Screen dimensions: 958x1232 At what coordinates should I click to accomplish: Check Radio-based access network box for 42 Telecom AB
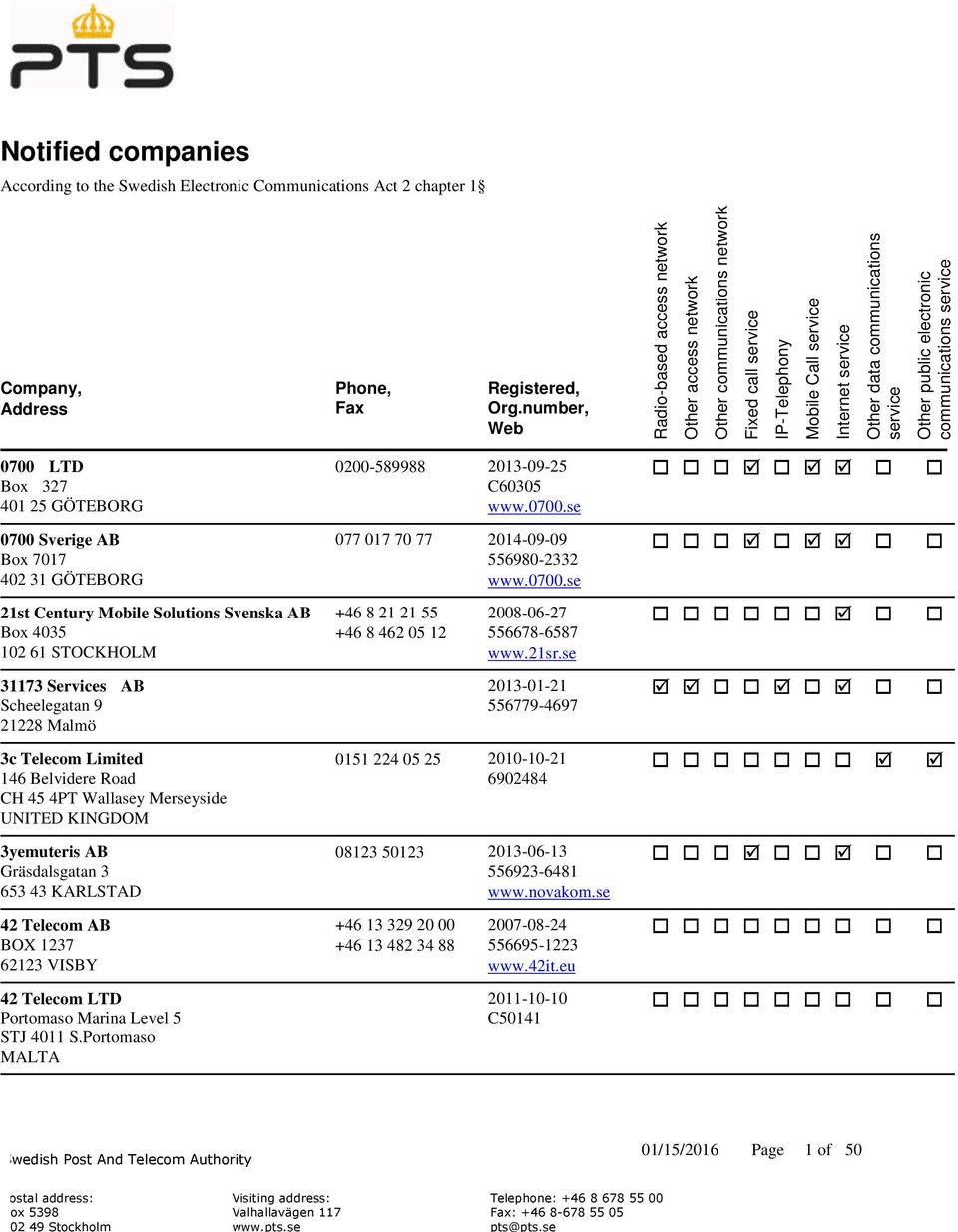(660, 927)
